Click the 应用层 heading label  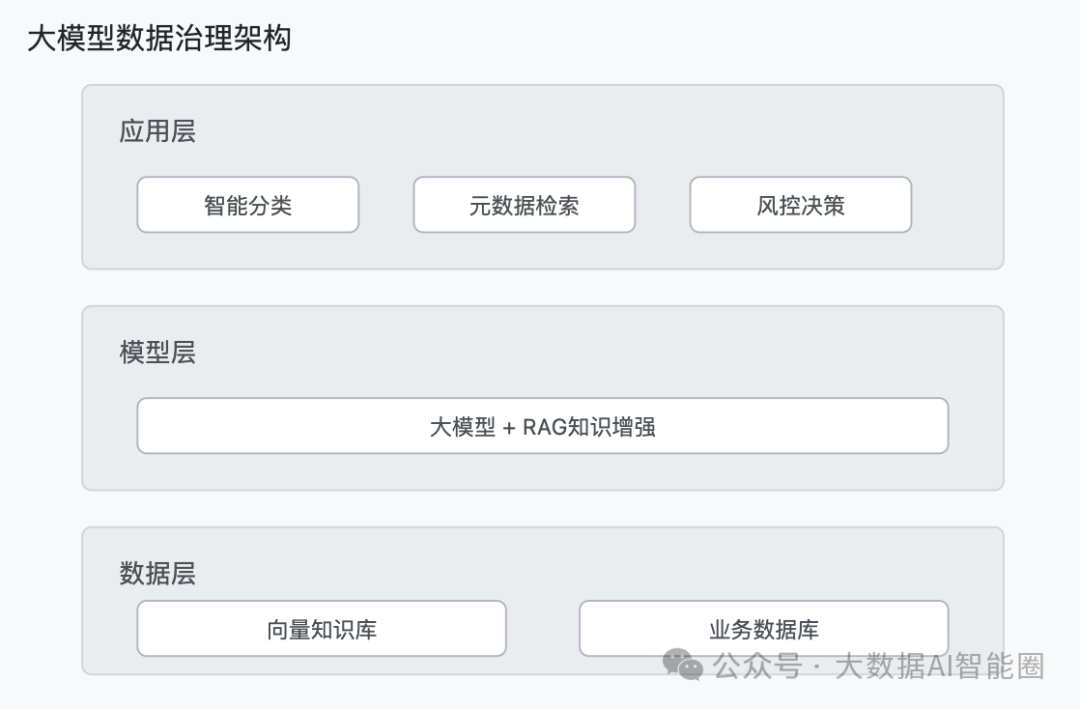(158, 131)
